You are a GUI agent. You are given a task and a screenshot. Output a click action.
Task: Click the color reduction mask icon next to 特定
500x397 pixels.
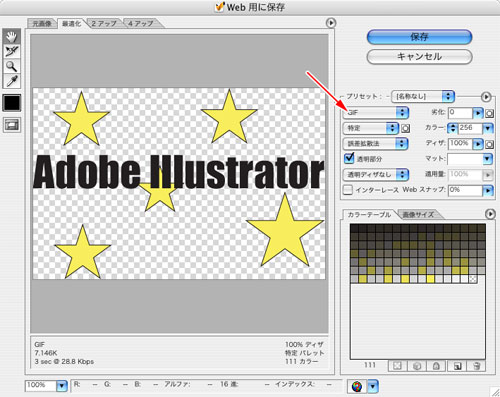[x=406, y=128]
